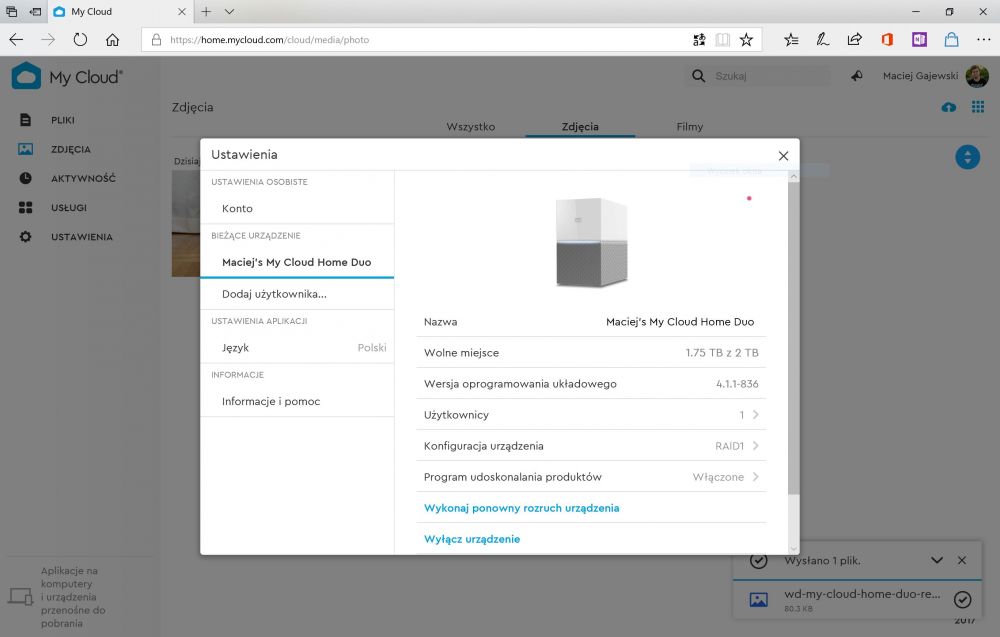Click add notes pen icon
The image size is (1000, 637).
coord(823,40)
